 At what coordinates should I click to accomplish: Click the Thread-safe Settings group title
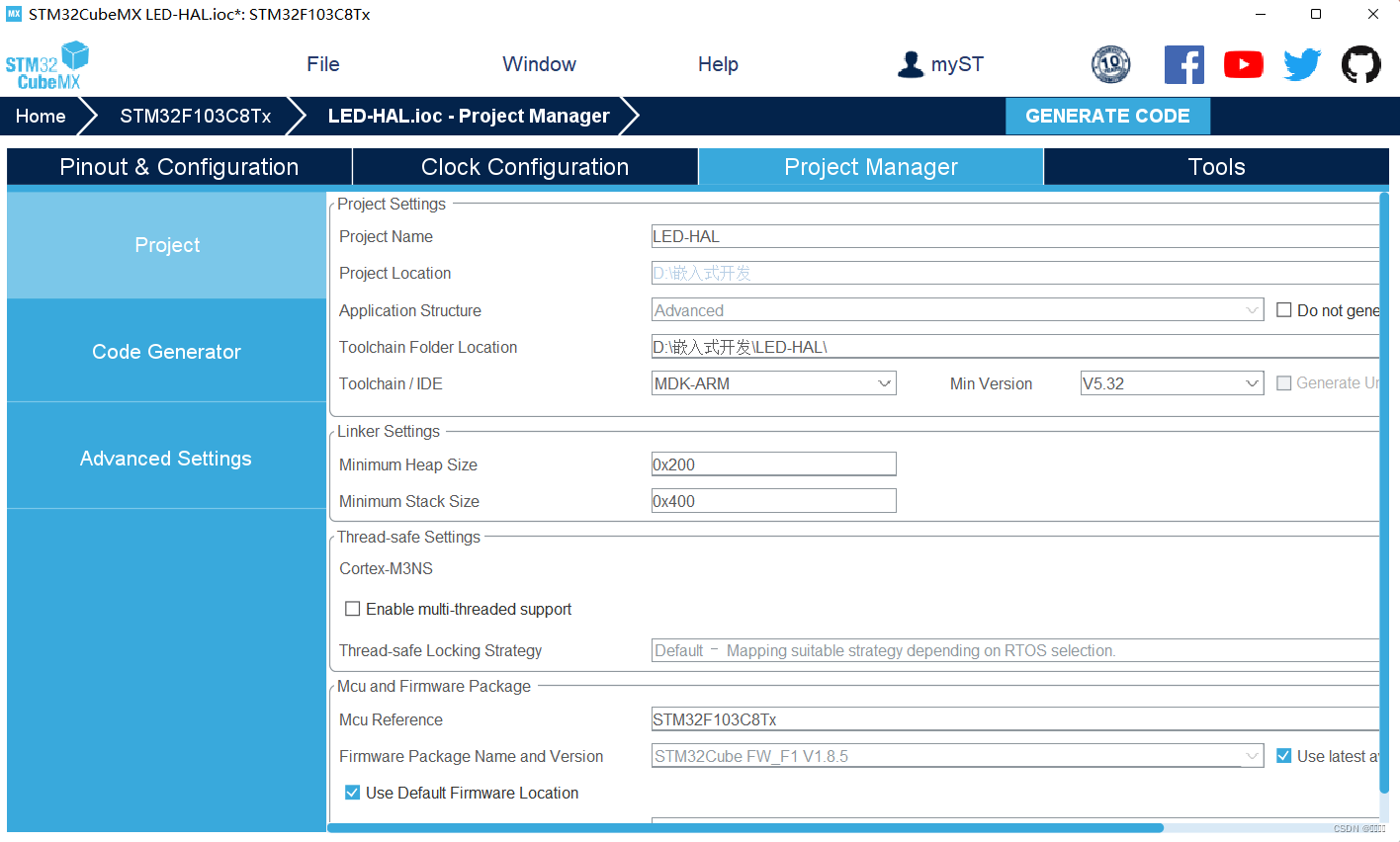[408, 537]
